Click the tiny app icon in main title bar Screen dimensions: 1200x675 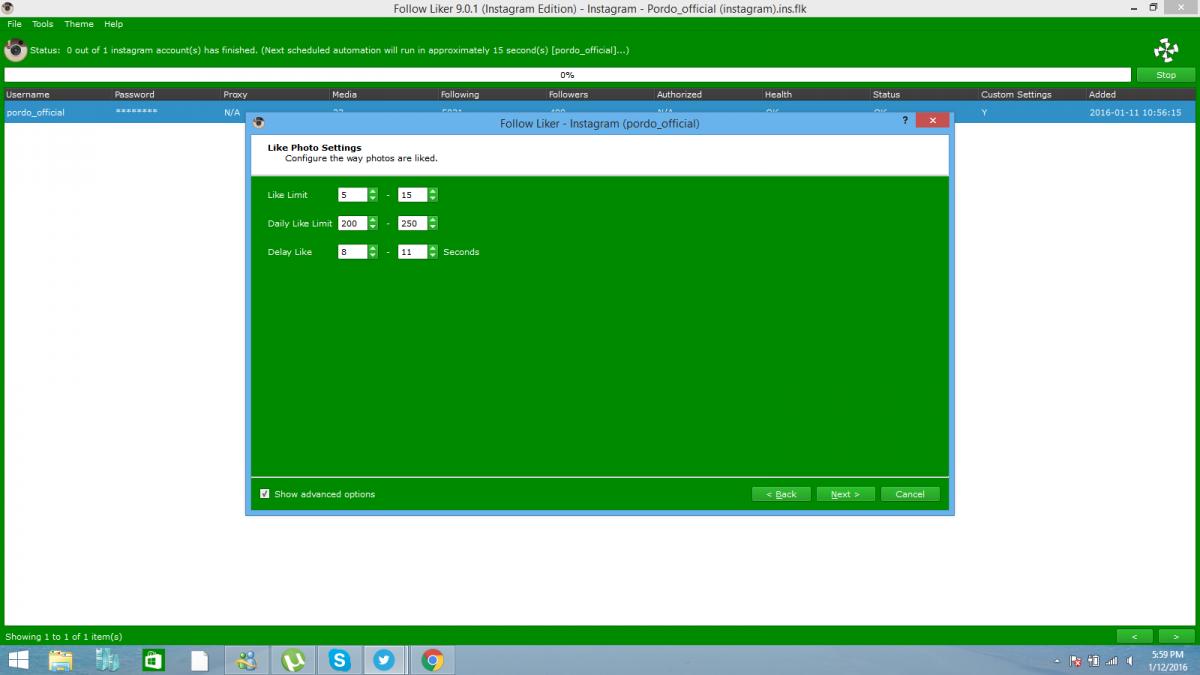point(7,8)
